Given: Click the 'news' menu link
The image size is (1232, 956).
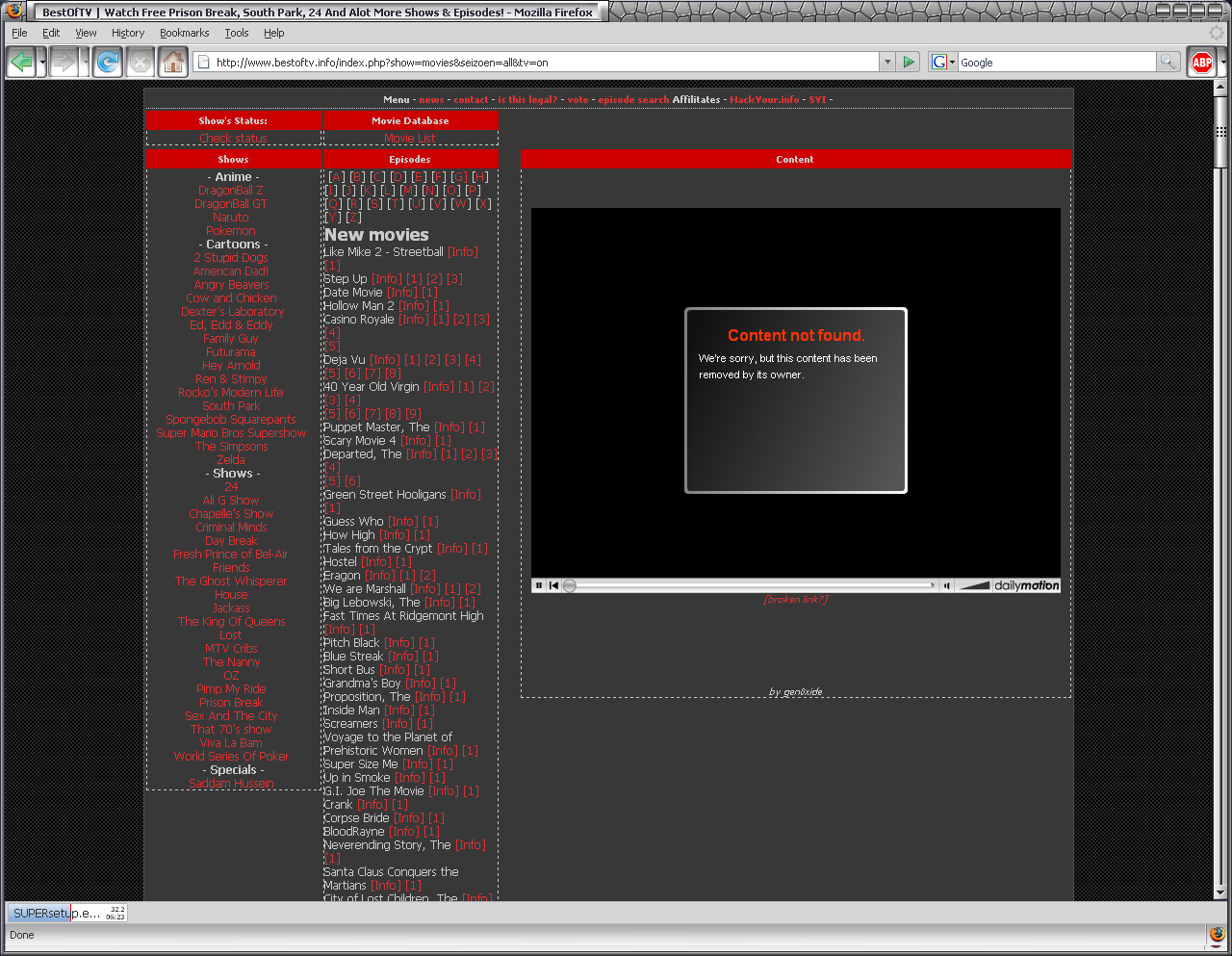Looking at the screenshot, I should [x=431, y=99].
